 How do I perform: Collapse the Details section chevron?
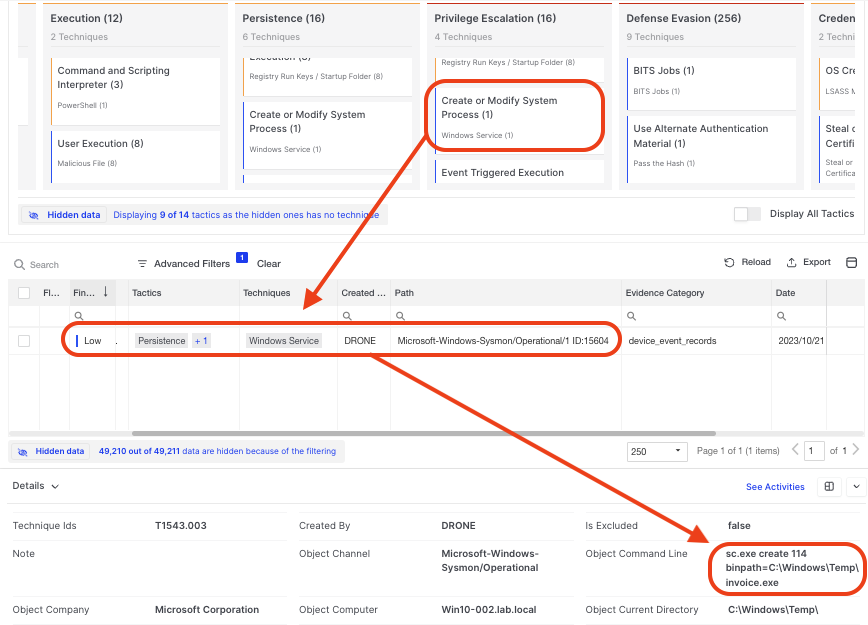[55, 487]
